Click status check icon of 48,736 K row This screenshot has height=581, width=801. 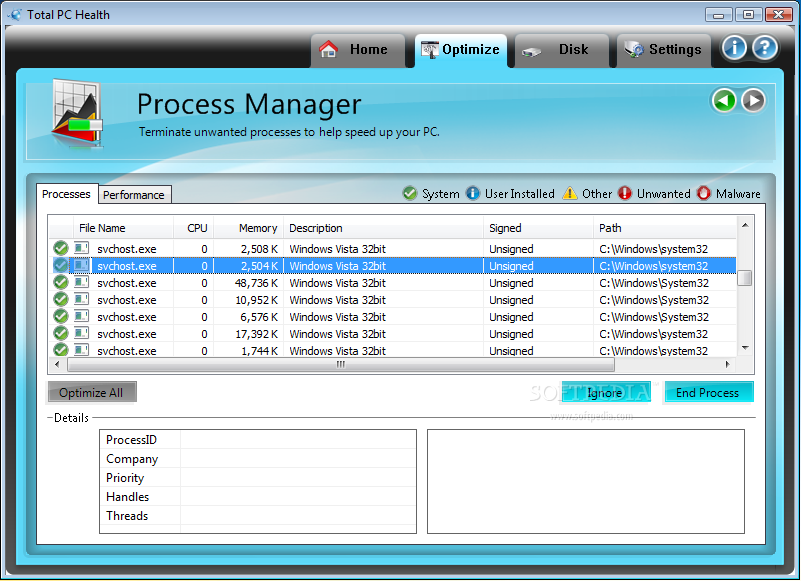(x=61, y=282)
